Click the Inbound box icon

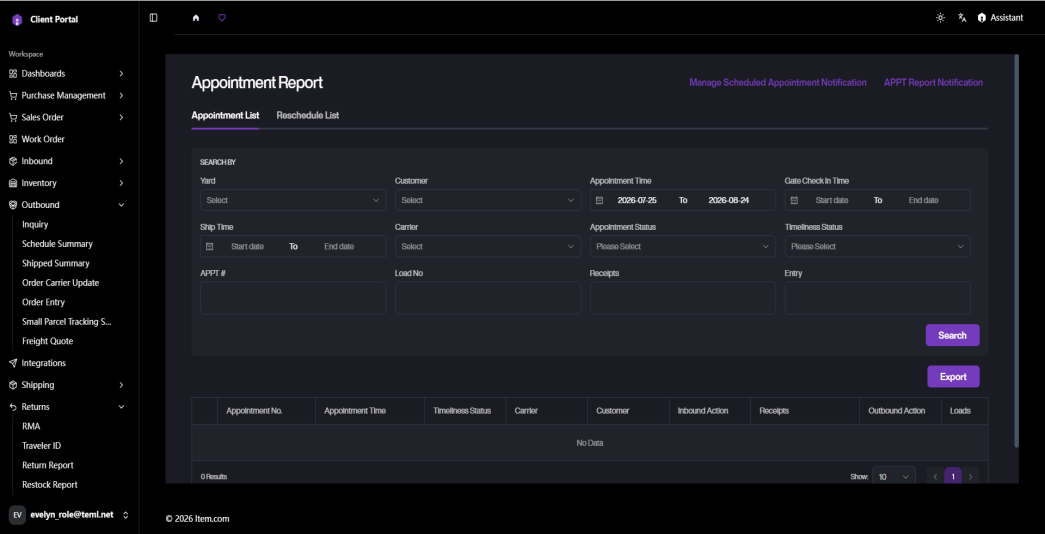click(13, 161)
